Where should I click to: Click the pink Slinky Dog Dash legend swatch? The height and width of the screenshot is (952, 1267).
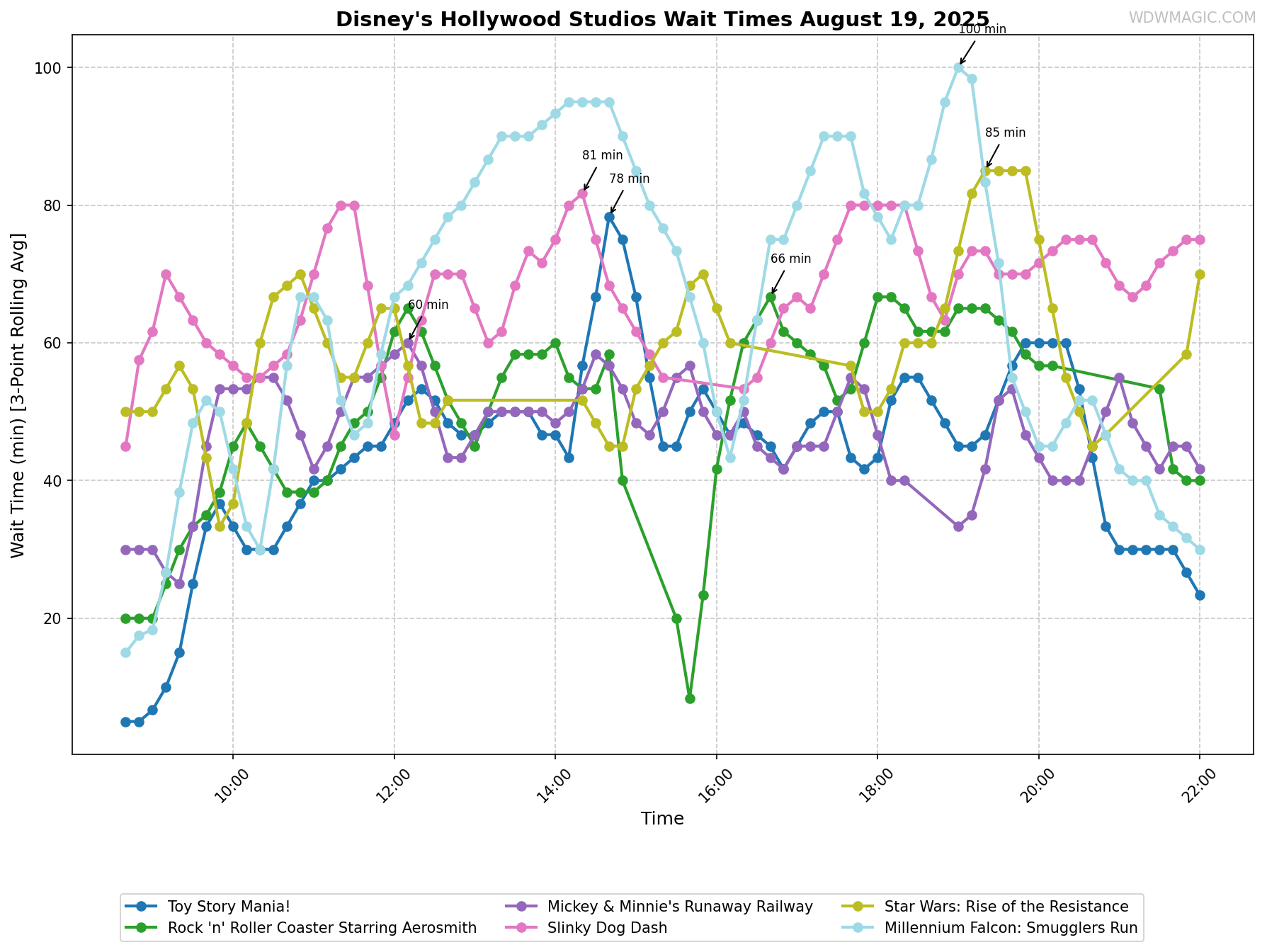pyautogui.click(x=521, y=928)
